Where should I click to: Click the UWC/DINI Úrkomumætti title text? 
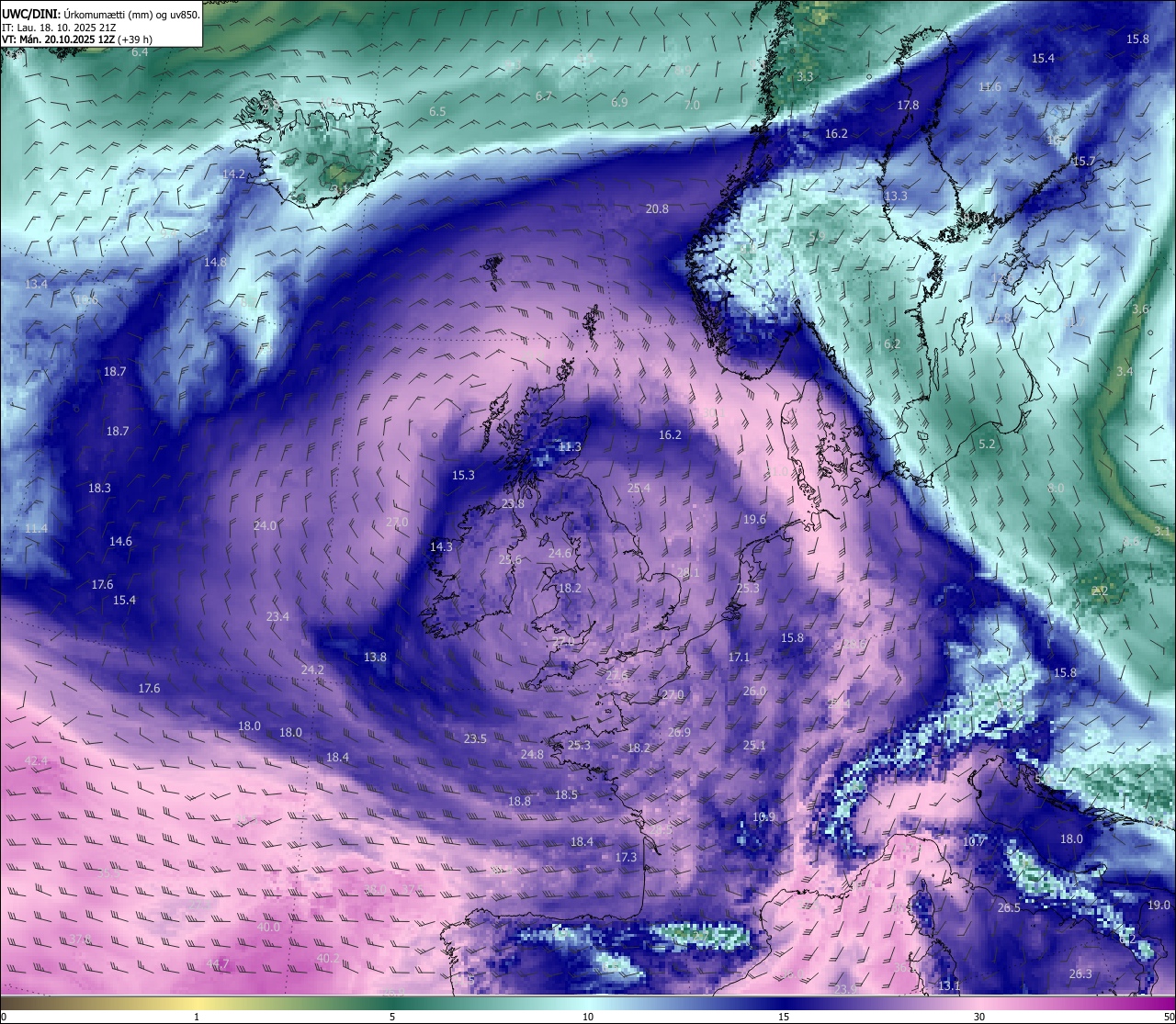click(100, 14)
